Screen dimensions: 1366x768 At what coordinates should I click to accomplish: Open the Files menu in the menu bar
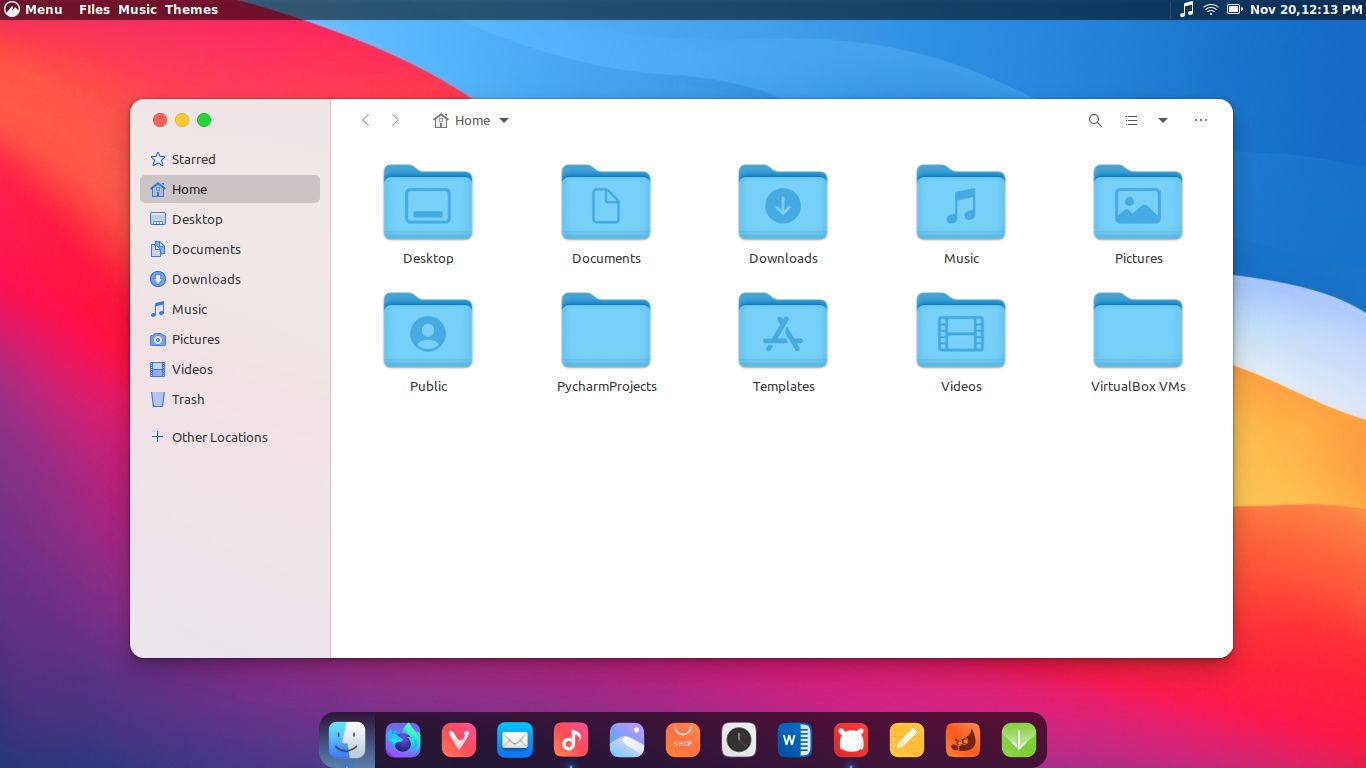[94, 9]
